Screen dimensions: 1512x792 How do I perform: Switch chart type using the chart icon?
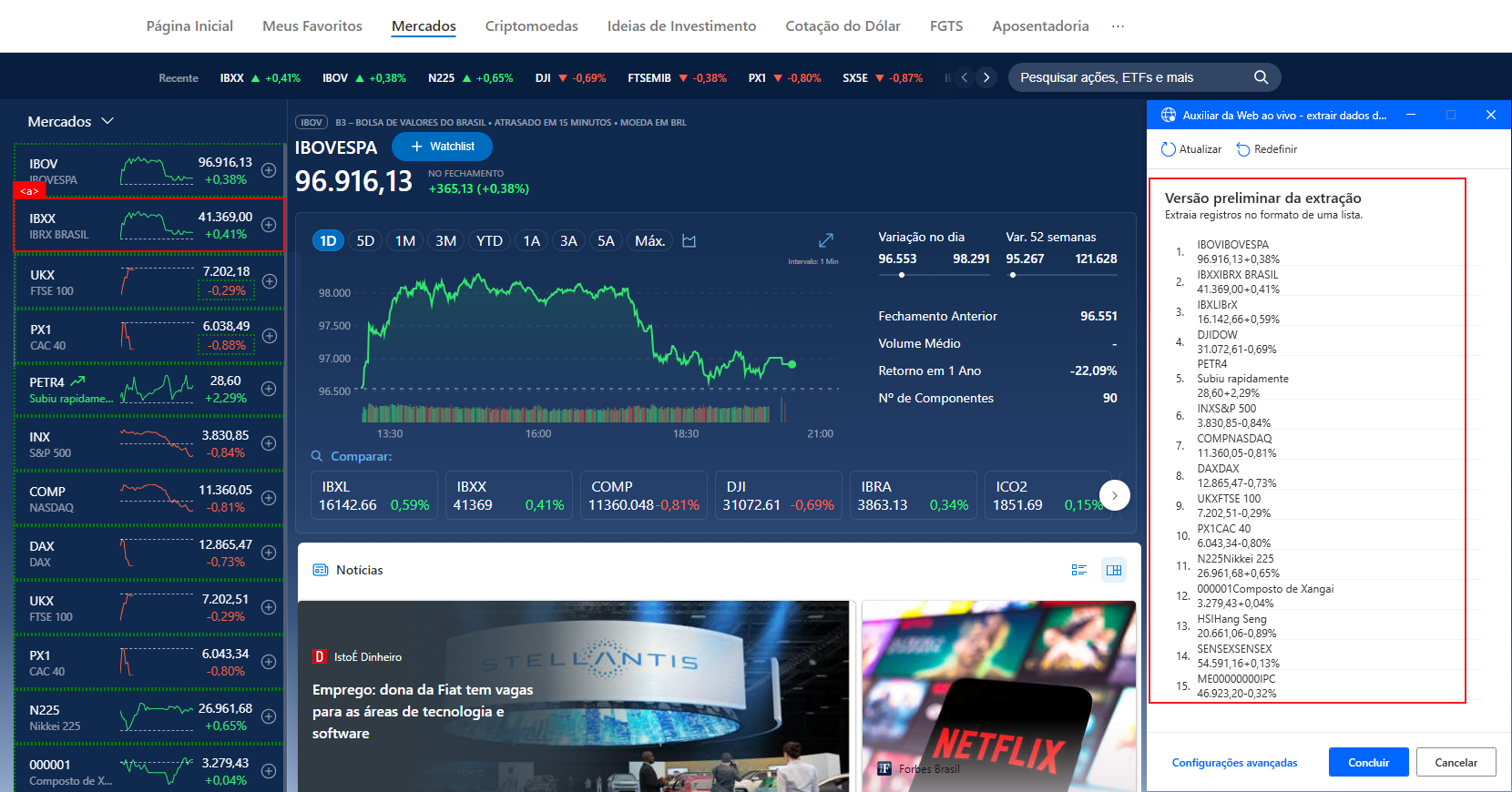coord(690,241)
